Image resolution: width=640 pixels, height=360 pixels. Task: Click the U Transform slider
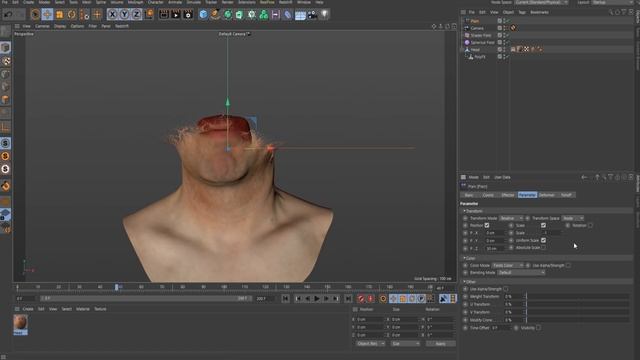pos(578,304)
